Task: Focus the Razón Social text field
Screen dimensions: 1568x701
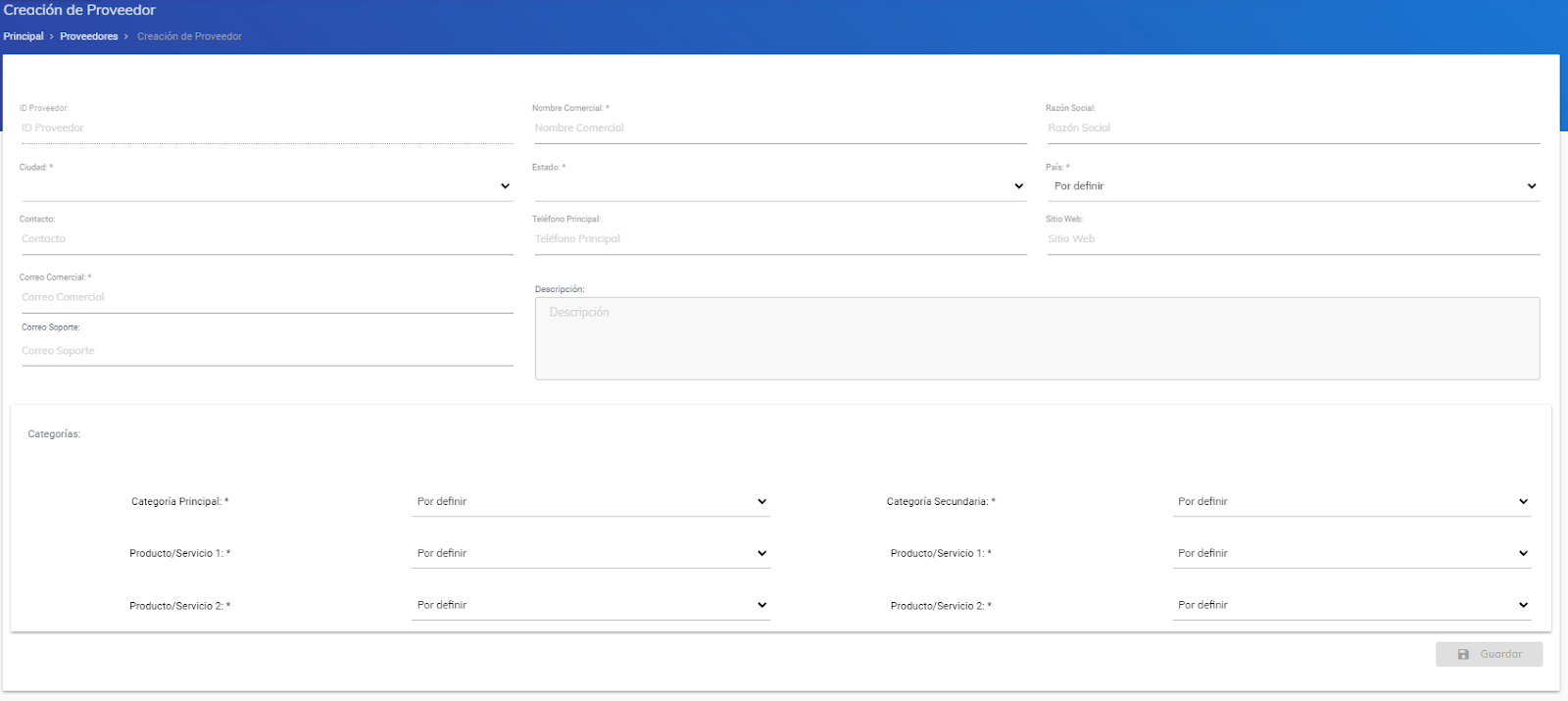Action: (x=1293, y=128)
